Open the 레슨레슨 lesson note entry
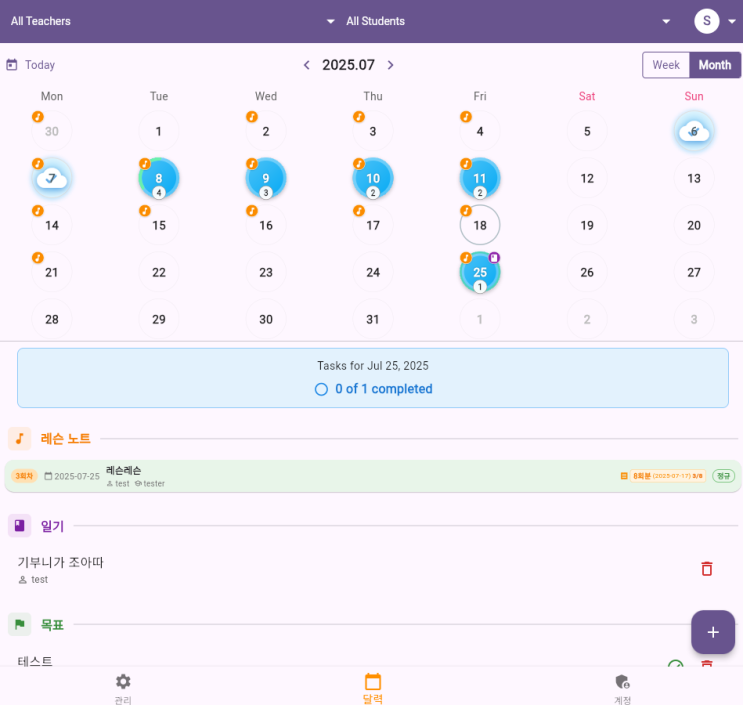Viewport: 743px width, 705px height. [372, 476]
